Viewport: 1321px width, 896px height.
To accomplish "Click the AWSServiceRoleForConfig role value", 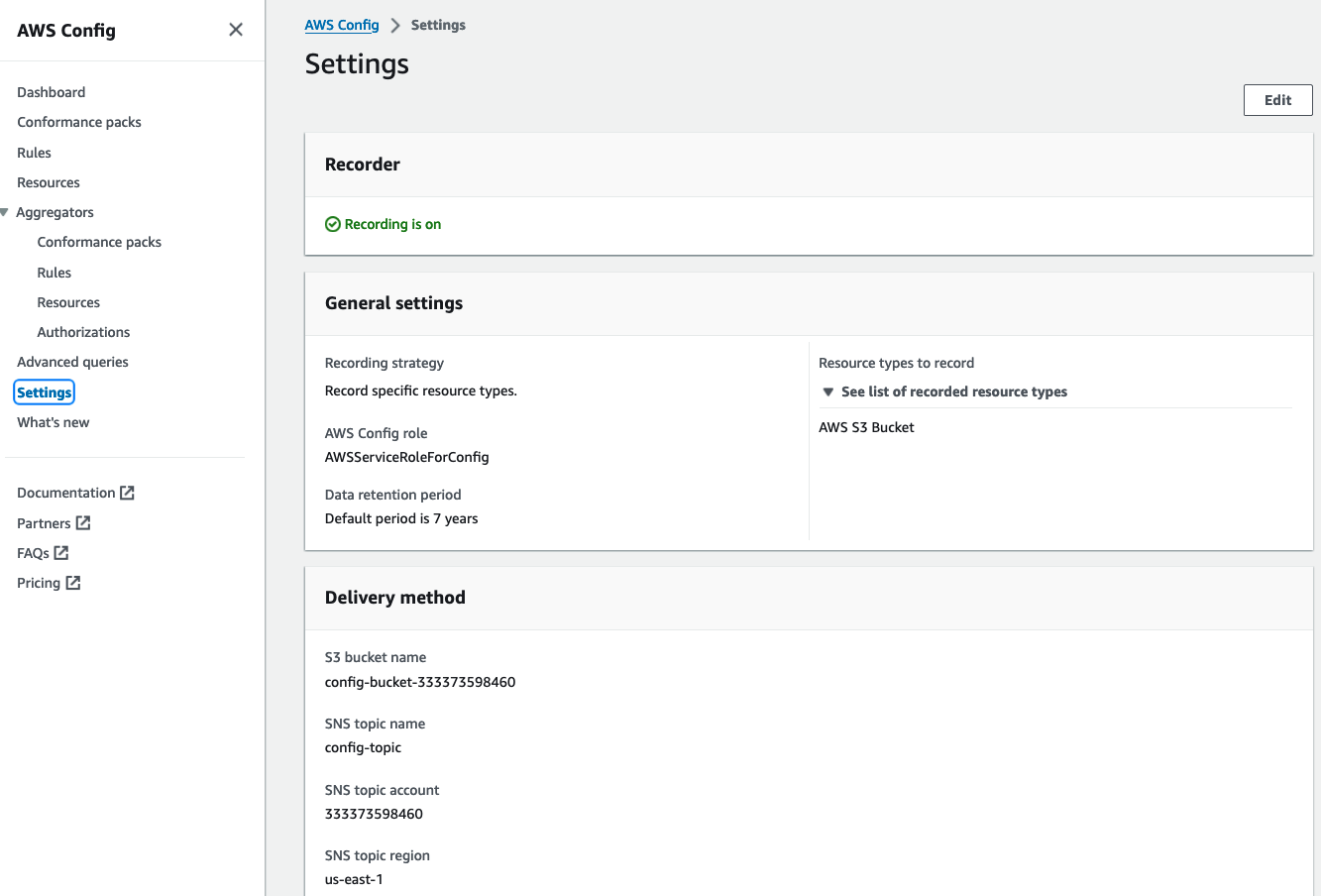I will pos(407,457).
